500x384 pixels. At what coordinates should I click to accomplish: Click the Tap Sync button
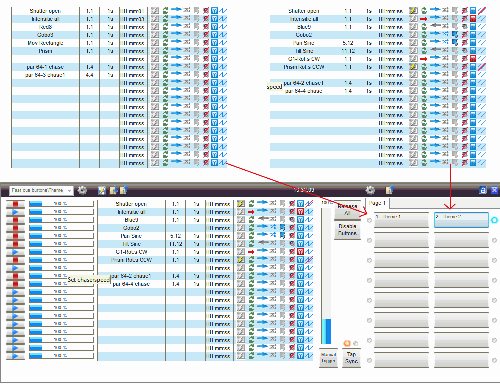tap(351, 358)
